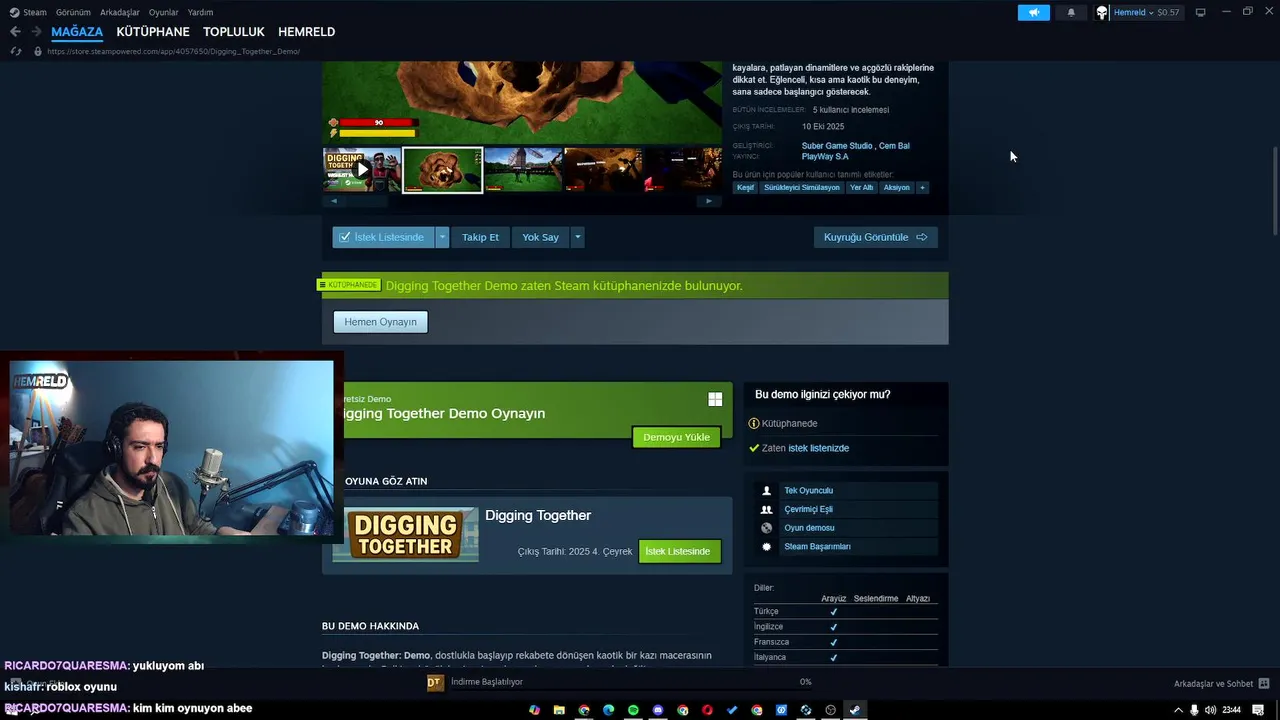The height and width of the screenshot is (720, 1280).
Task: Open Discord from the taskbar
Action: coord(658,710)
